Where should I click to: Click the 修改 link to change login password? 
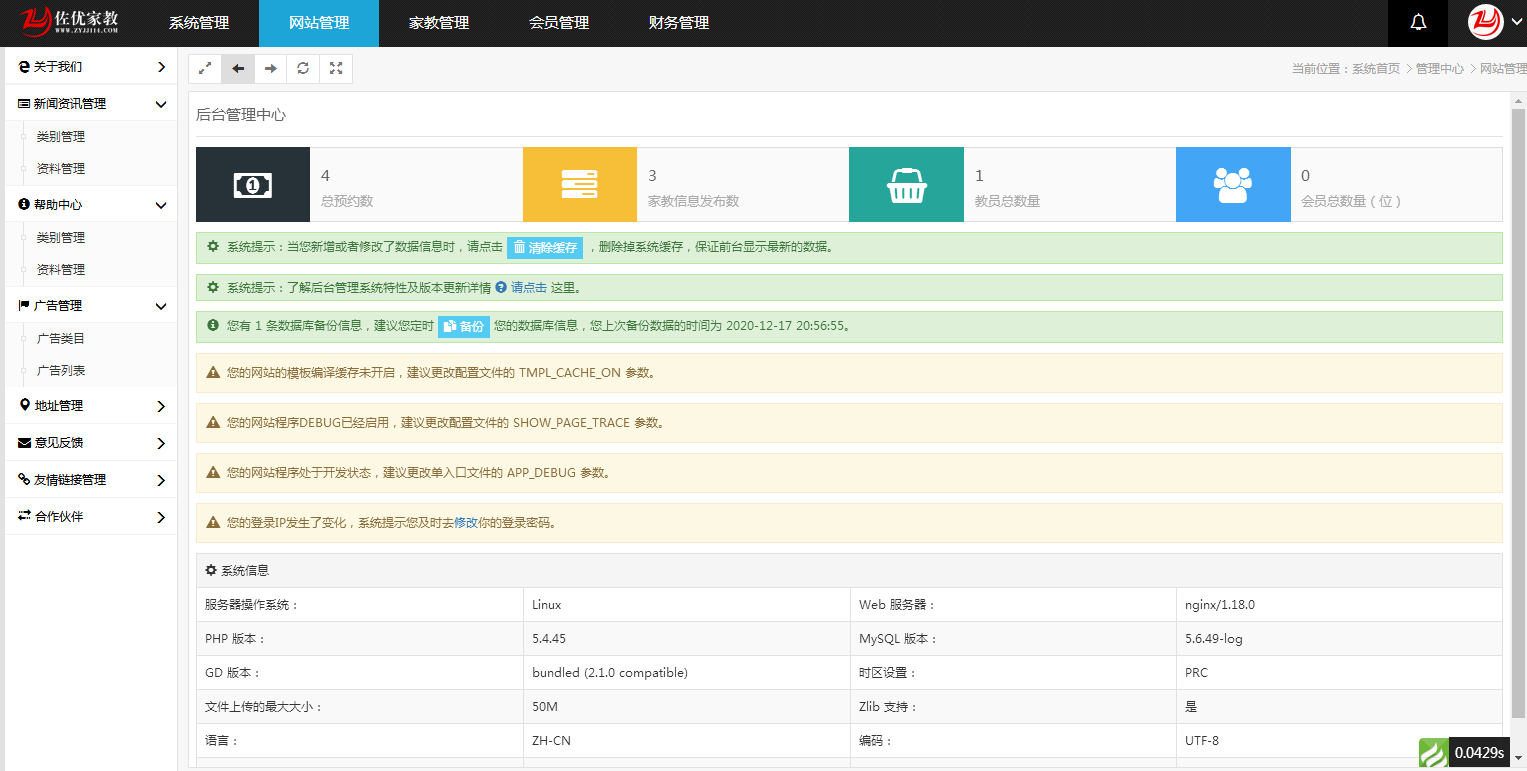click(467, 522)
